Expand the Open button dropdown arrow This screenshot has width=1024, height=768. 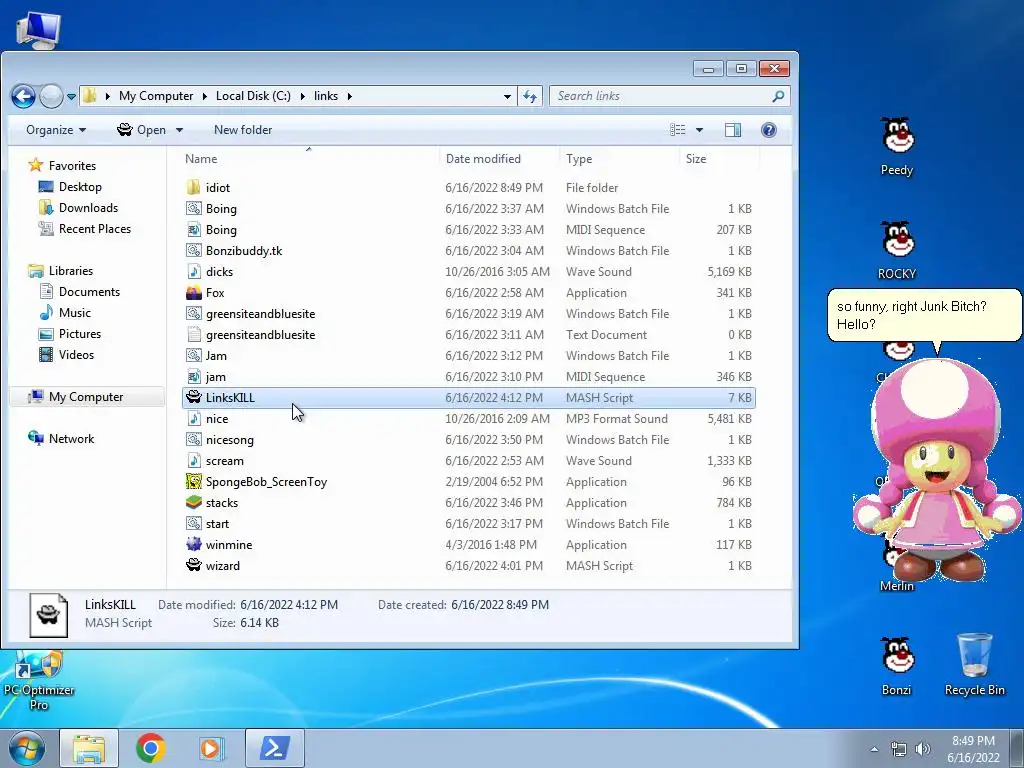tap(179, 130)
